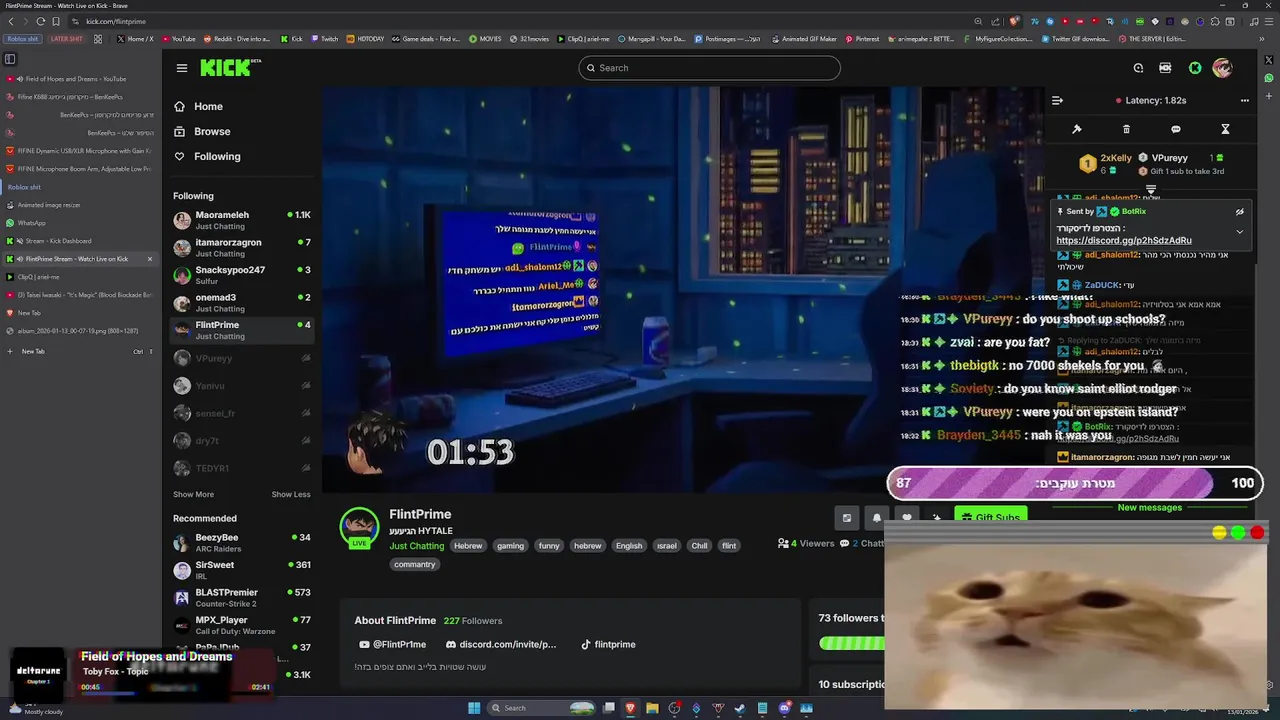1280x720 pixels.
Task: Expand pinned message chevron
Action: point(1239,232)
